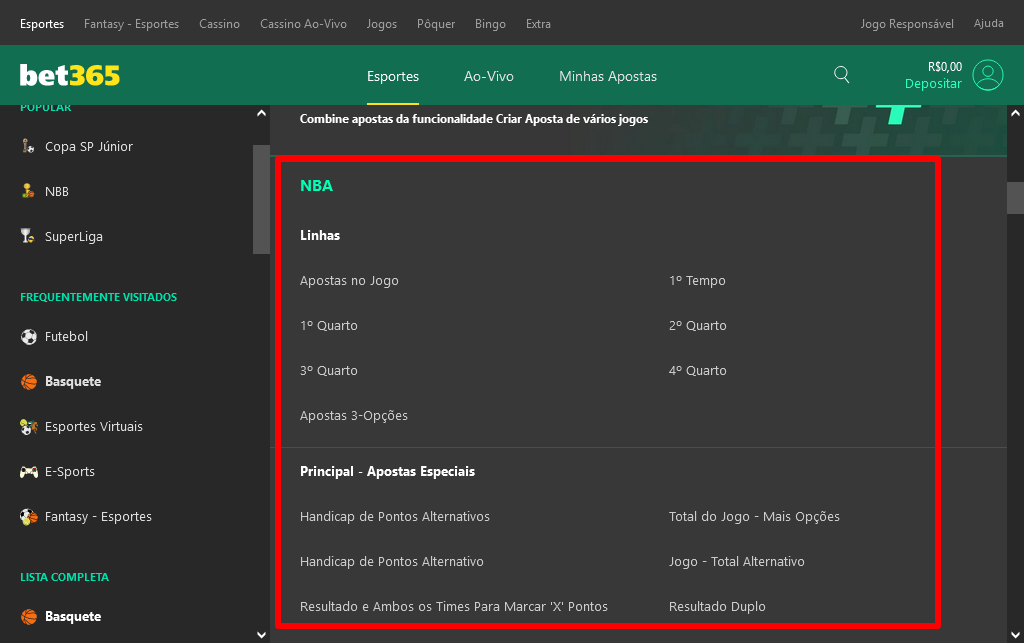This screenshot has height=643, width=1024.
Task: Open Handicap de Pontos Alternativos
Action: pos(394,517)
